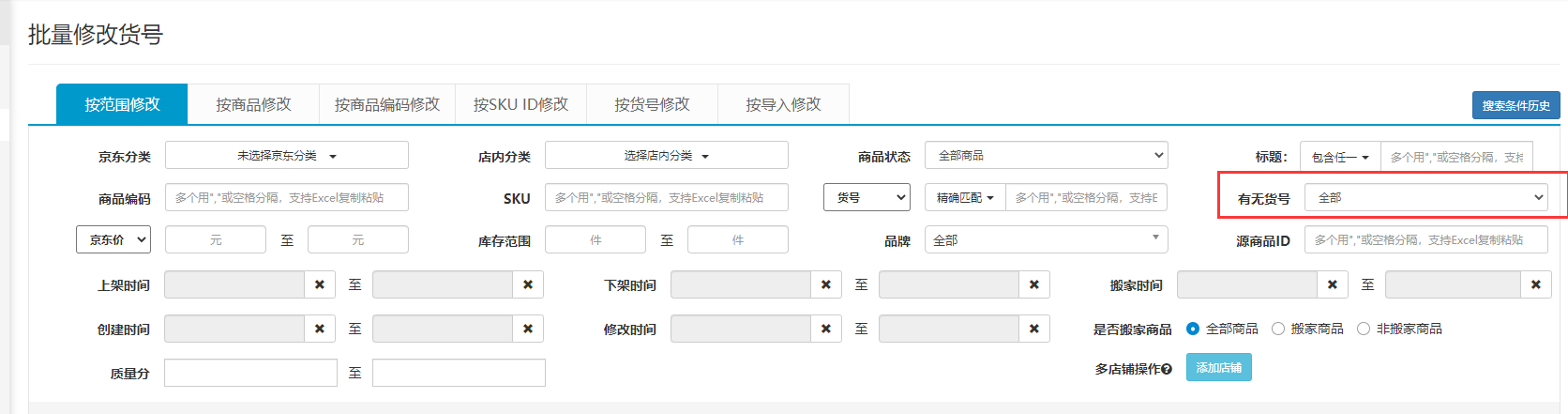Open the 商品状态 dropdown
1568x414 pixels.
1046,156
